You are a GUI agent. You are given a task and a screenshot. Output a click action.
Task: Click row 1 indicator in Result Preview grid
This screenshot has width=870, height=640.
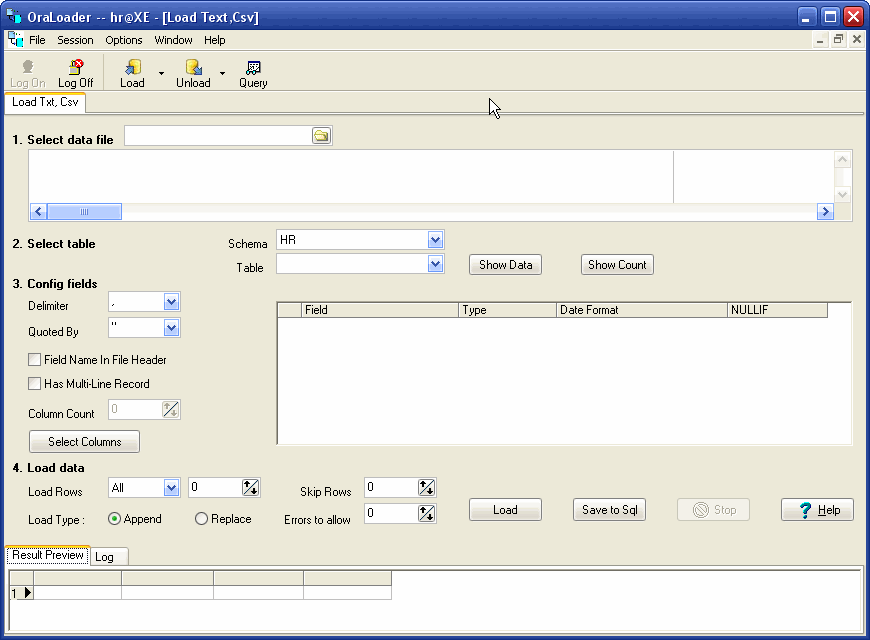click(21, 593)
